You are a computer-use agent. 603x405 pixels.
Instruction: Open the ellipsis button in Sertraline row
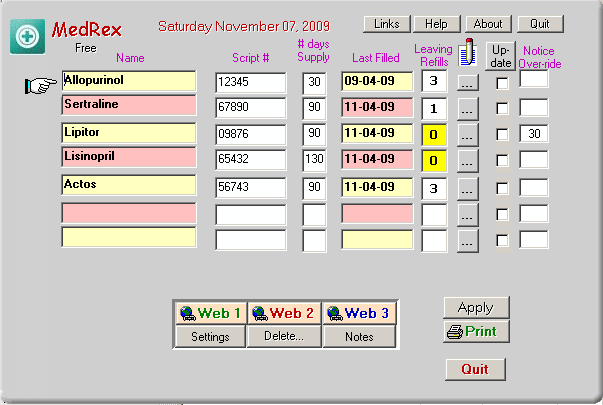coord(468,109)
